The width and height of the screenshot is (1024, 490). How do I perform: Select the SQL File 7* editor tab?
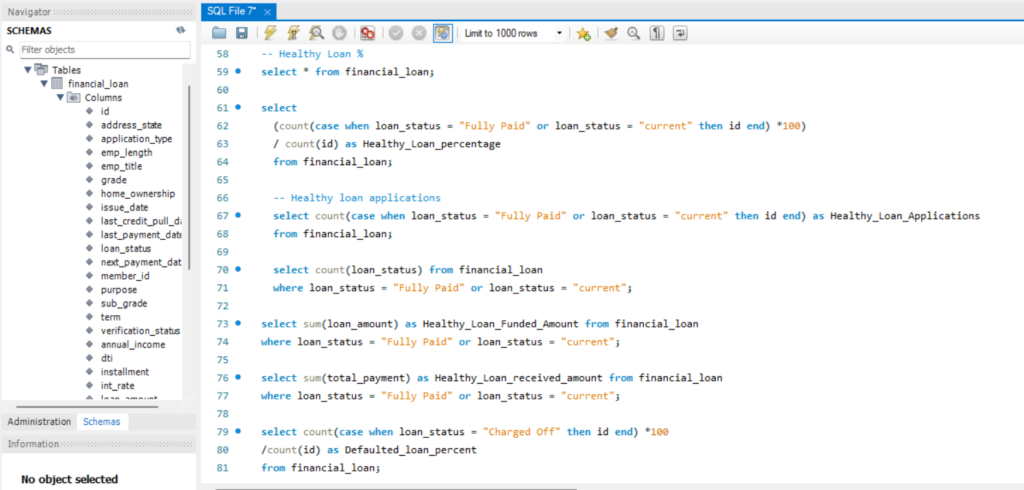tap(231, 12)
